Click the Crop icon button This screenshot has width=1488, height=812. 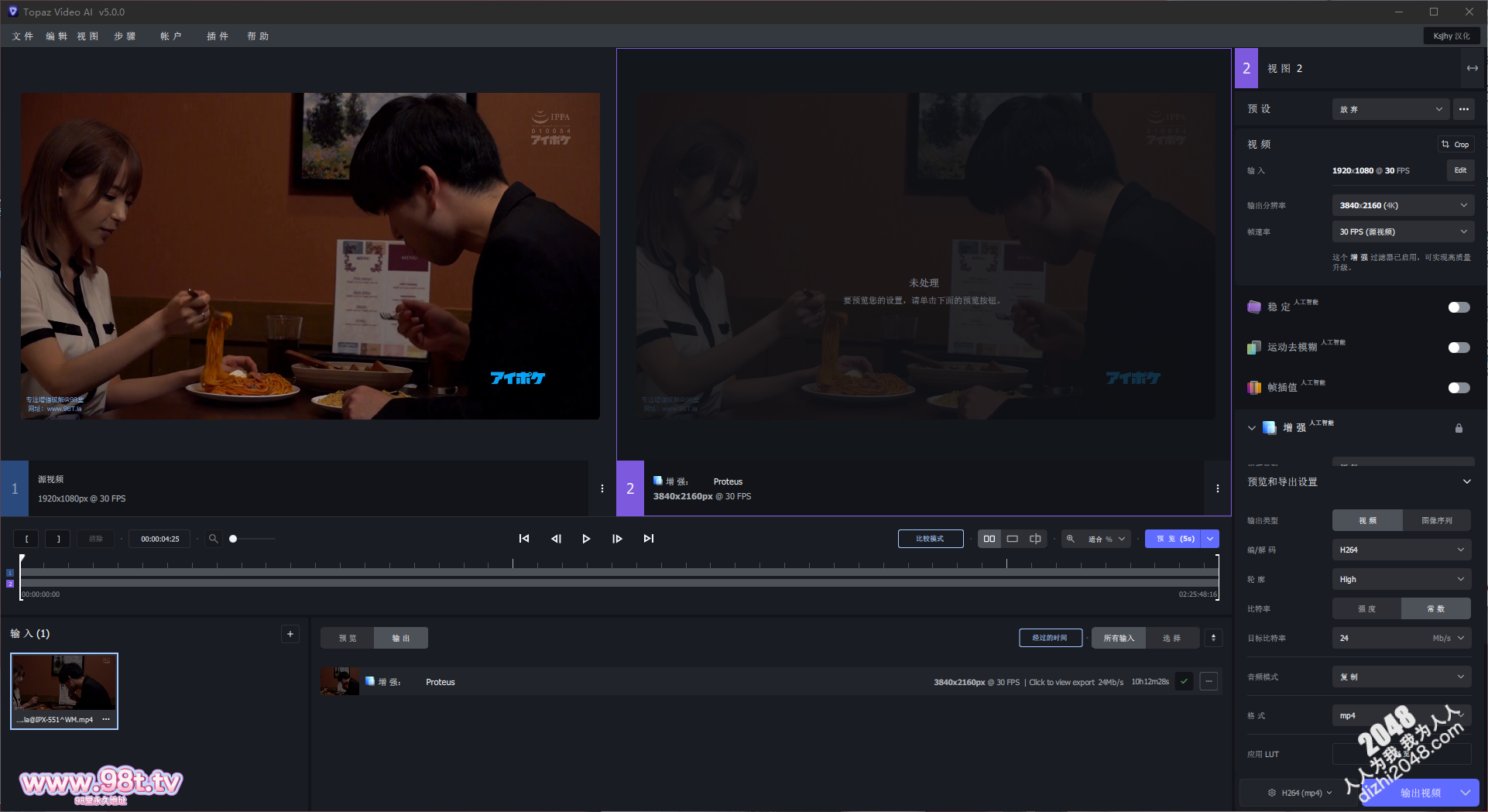click(1455, 145)
